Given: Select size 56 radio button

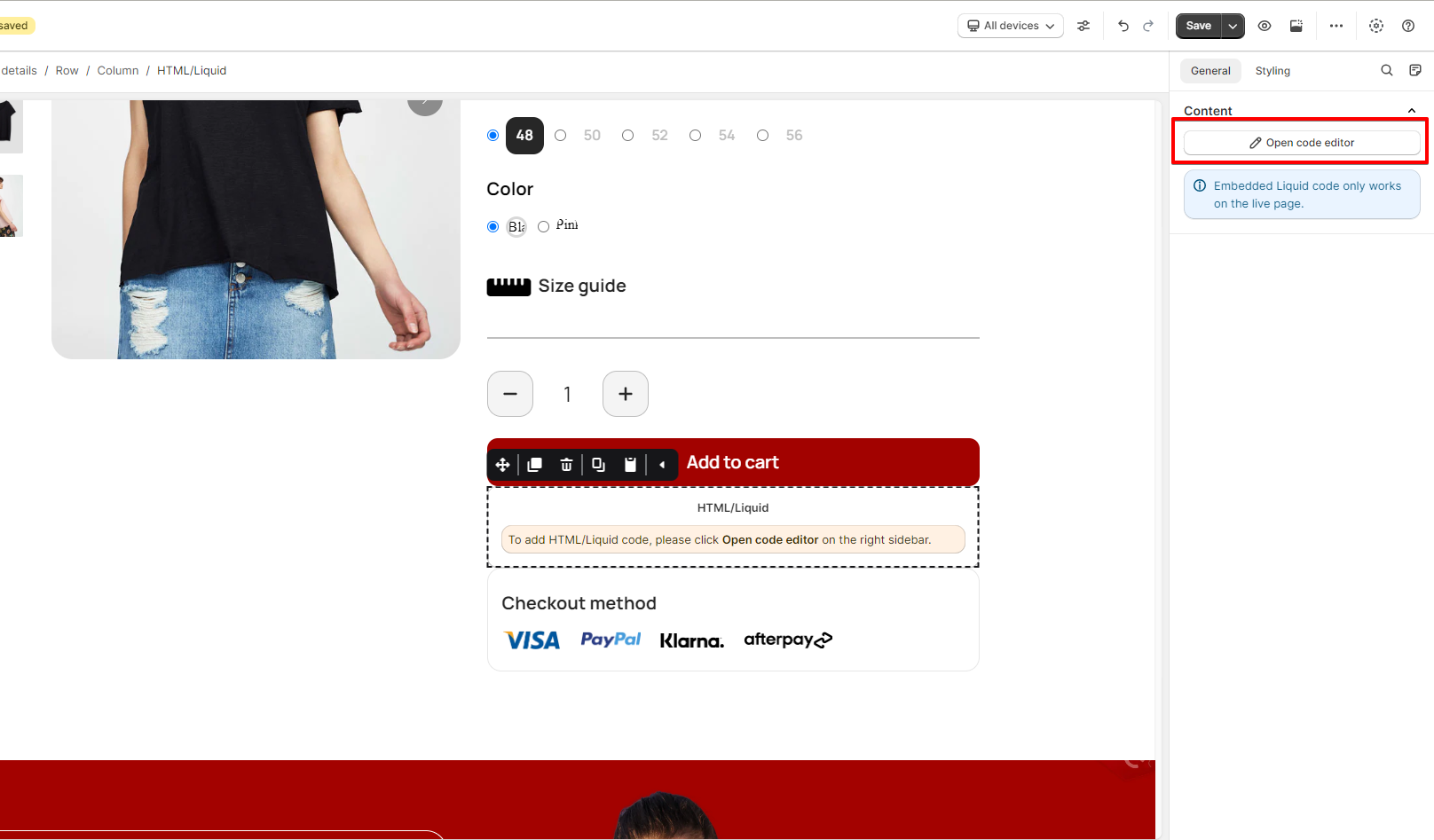Looking at the screenshot, I should 762,136.
